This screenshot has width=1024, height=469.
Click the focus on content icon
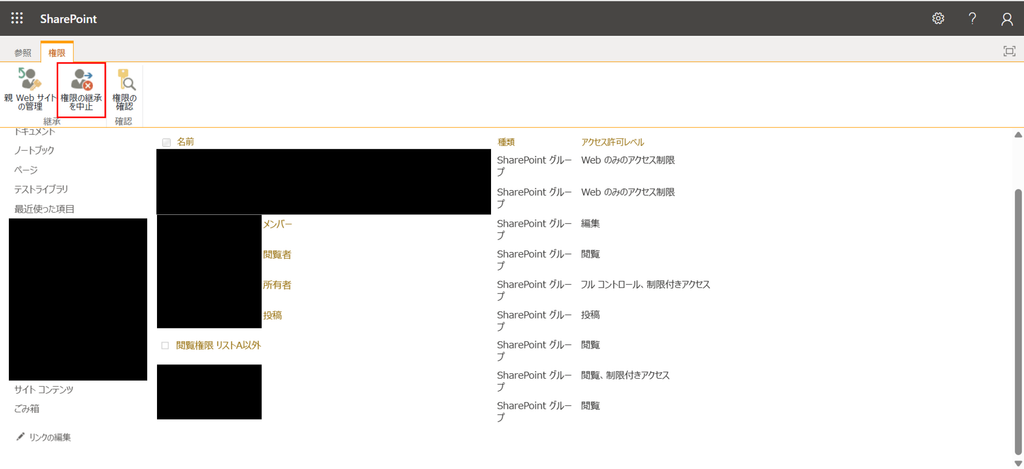tap(1010, 52)
